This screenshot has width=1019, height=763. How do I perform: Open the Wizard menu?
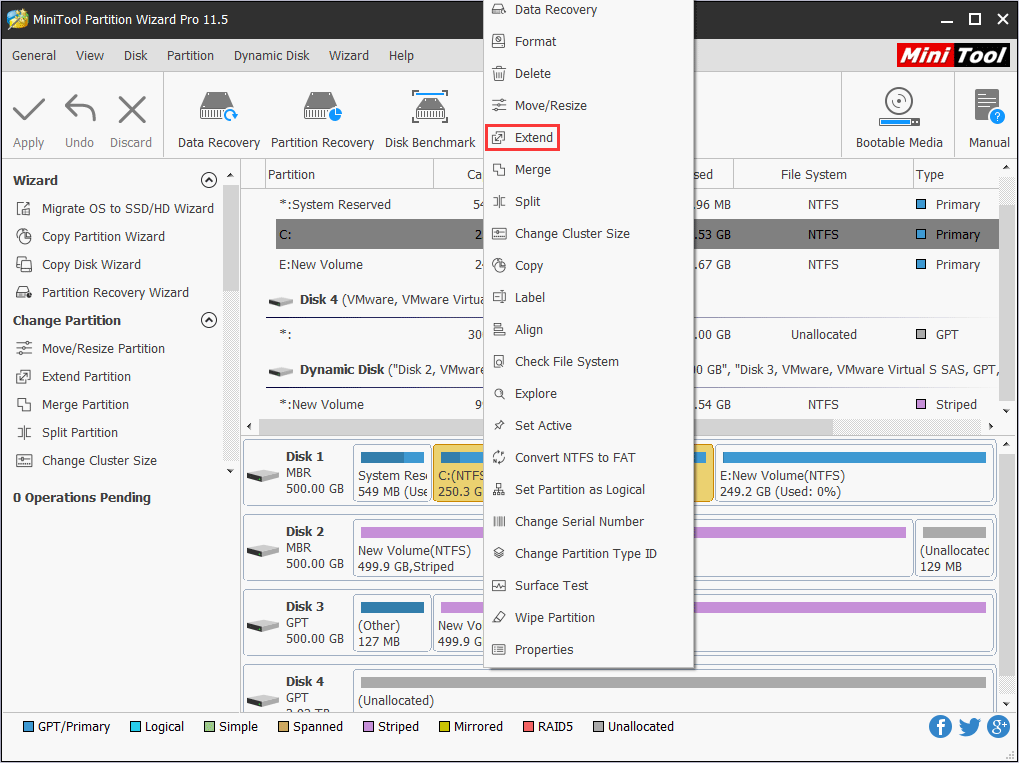tap(349, 56)
